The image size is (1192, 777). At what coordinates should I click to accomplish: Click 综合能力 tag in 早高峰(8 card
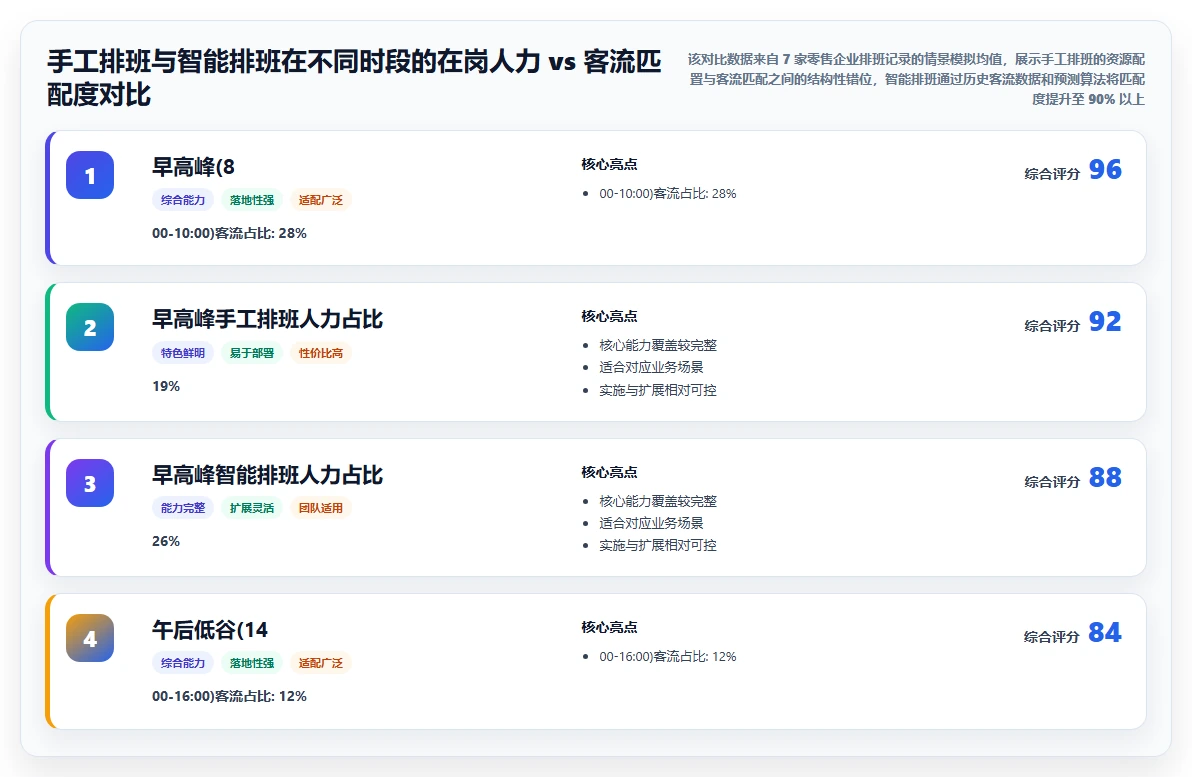pos(182,200)
